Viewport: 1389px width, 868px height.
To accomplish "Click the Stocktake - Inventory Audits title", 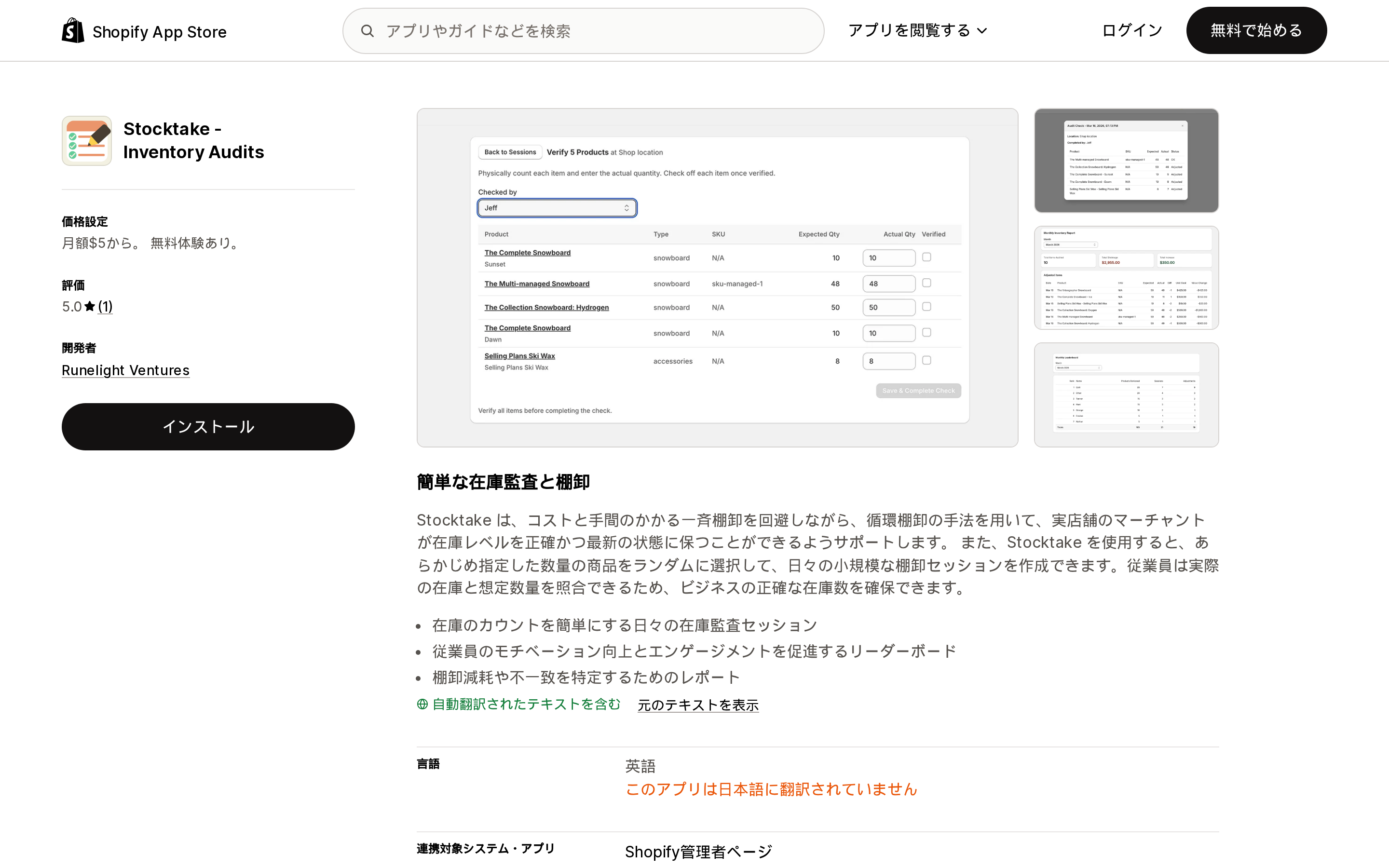I will click(193, 141).
